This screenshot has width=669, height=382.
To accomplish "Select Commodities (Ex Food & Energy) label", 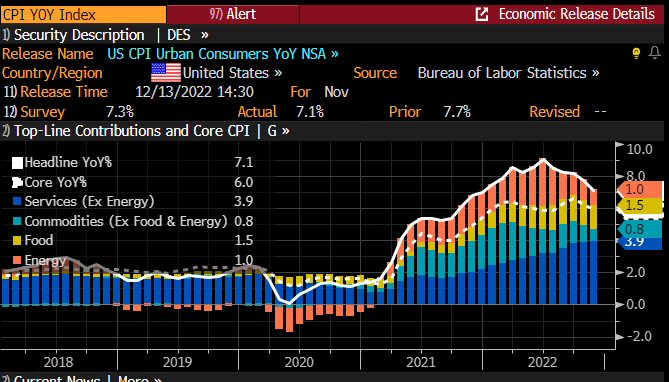I will 126,221.
